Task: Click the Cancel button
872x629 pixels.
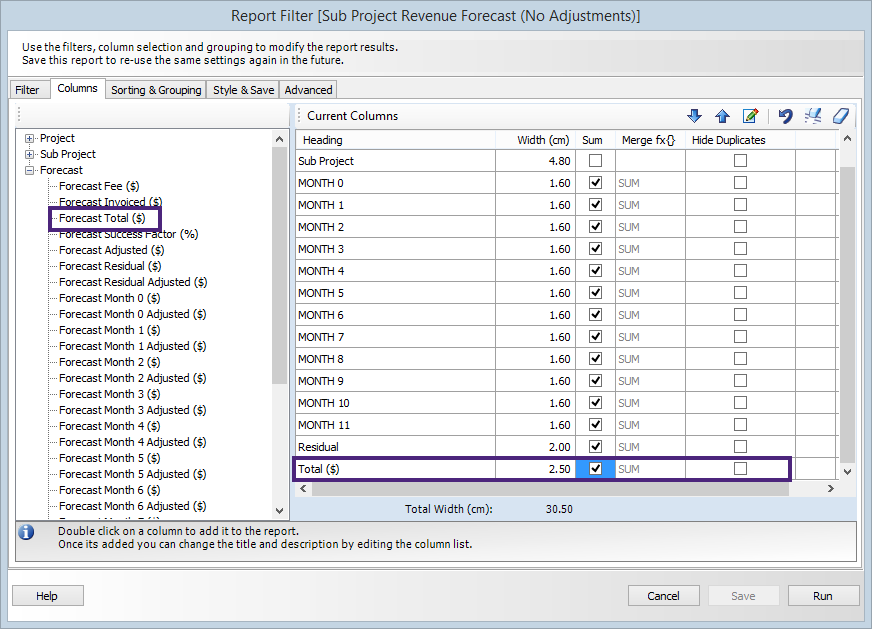Action: [x=663, y=596]
